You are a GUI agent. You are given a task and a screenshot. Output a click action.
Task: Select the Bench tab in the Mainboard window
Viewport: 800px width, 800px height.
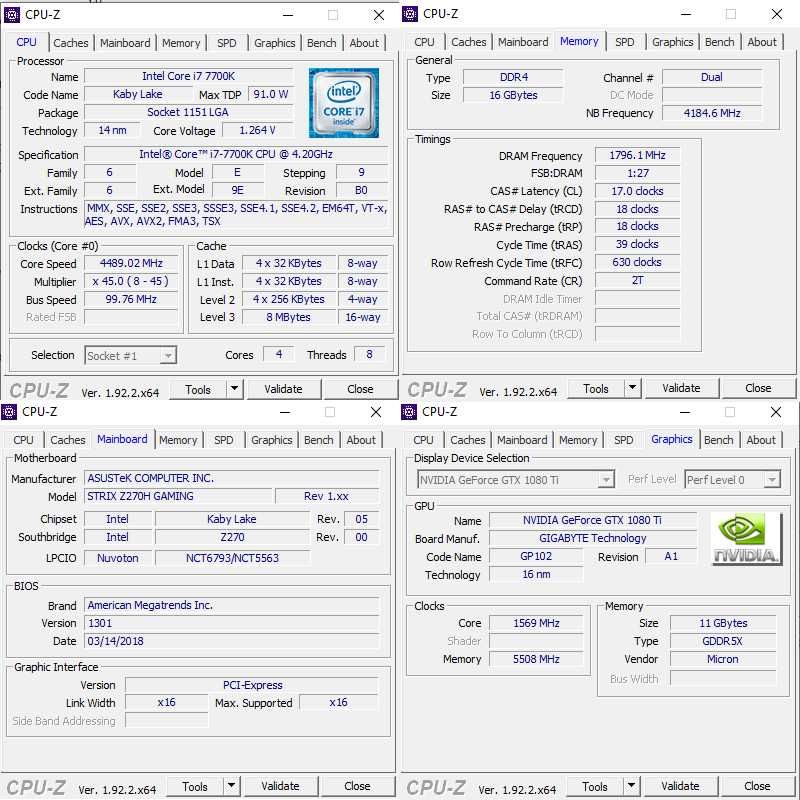pos(318,440)
